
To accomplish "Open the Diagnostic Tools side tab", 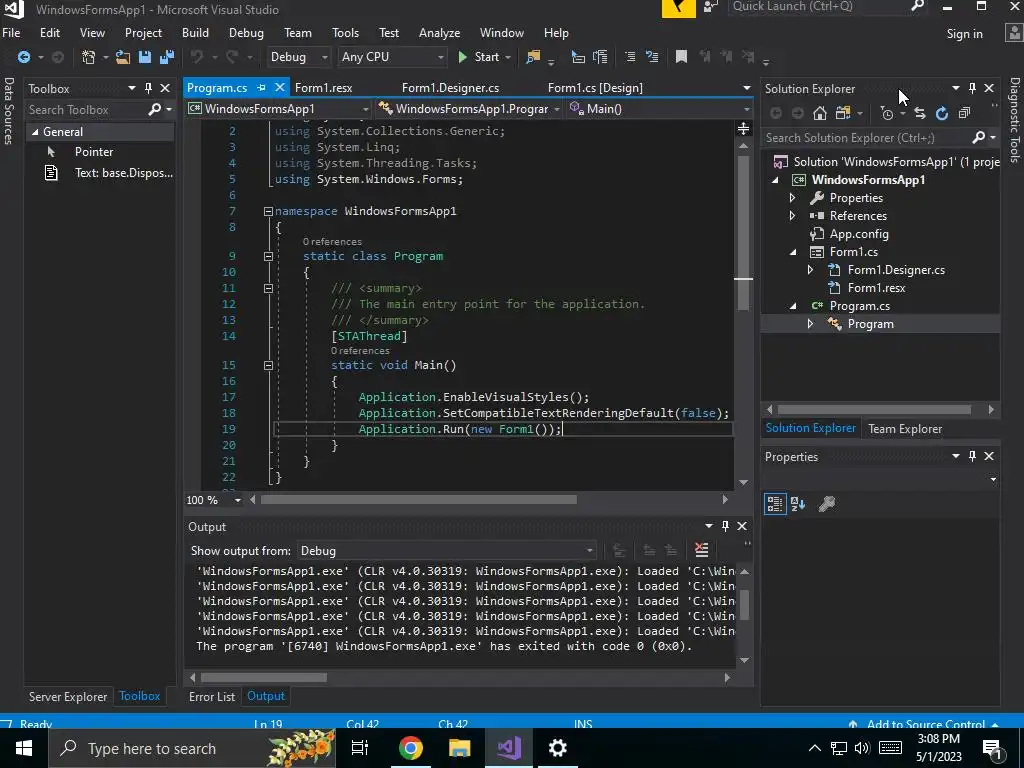I will click(1014, 120).
